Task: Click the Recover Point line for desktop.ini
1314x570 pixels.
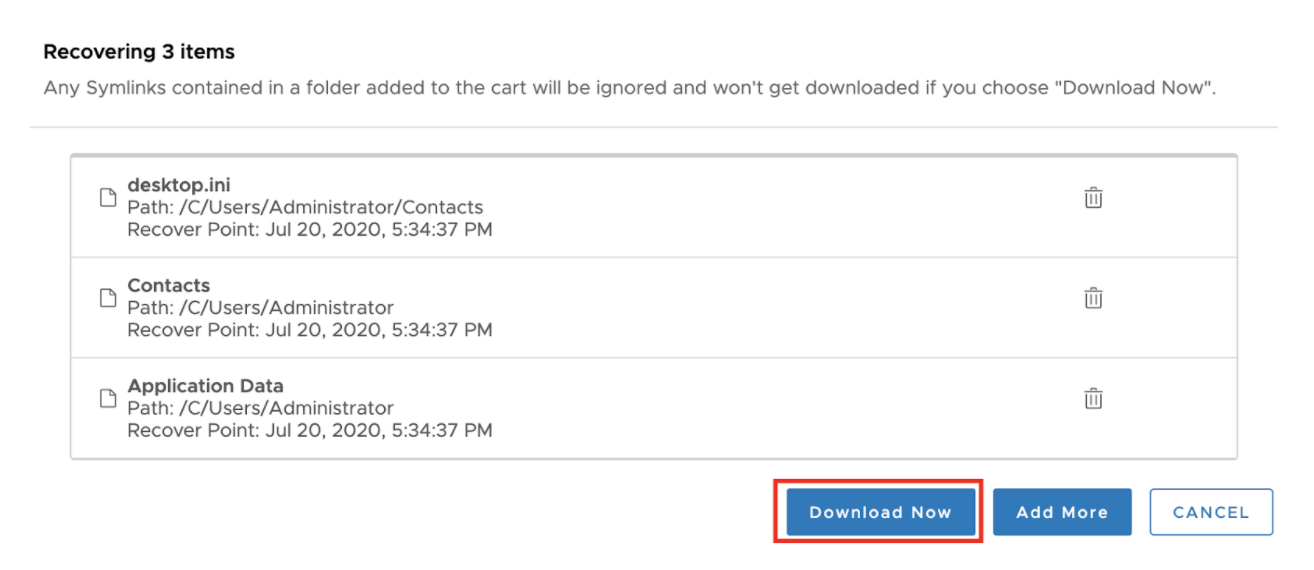Action: 310,230
